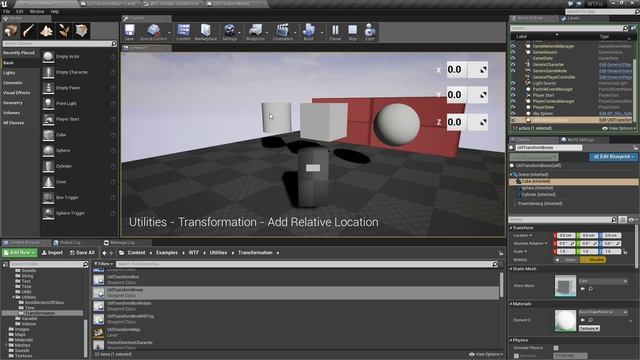Click the Sphere Trigger placement icon
Image resolution: width=640 pixels, height=360 pixels.
click(48, 213)
